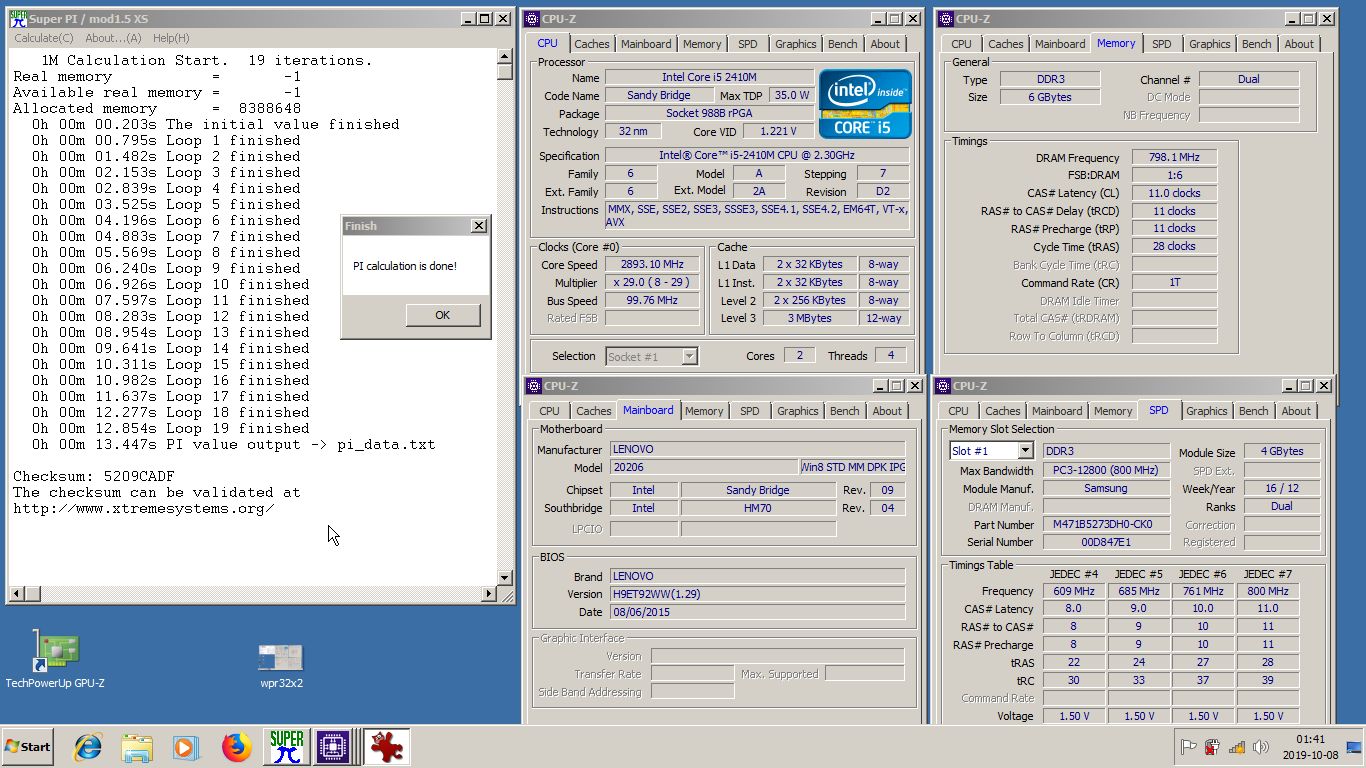
Task: Click the Part Number field M471B5273DH0-CK0
Action: coord(1107,524)
